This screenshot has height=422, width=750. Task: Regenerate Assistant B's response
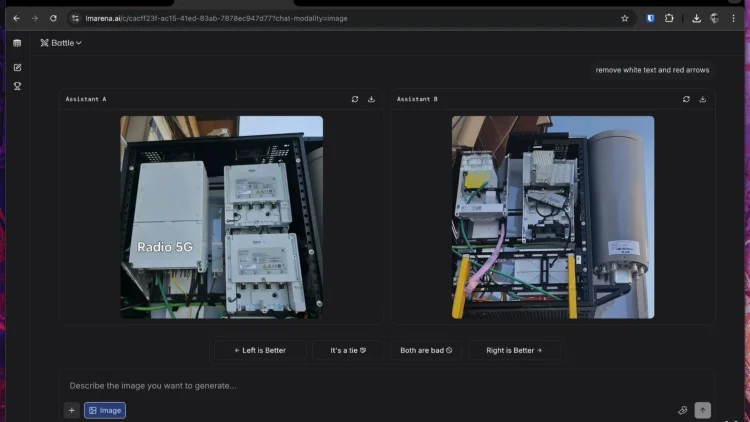pos(686,99)
